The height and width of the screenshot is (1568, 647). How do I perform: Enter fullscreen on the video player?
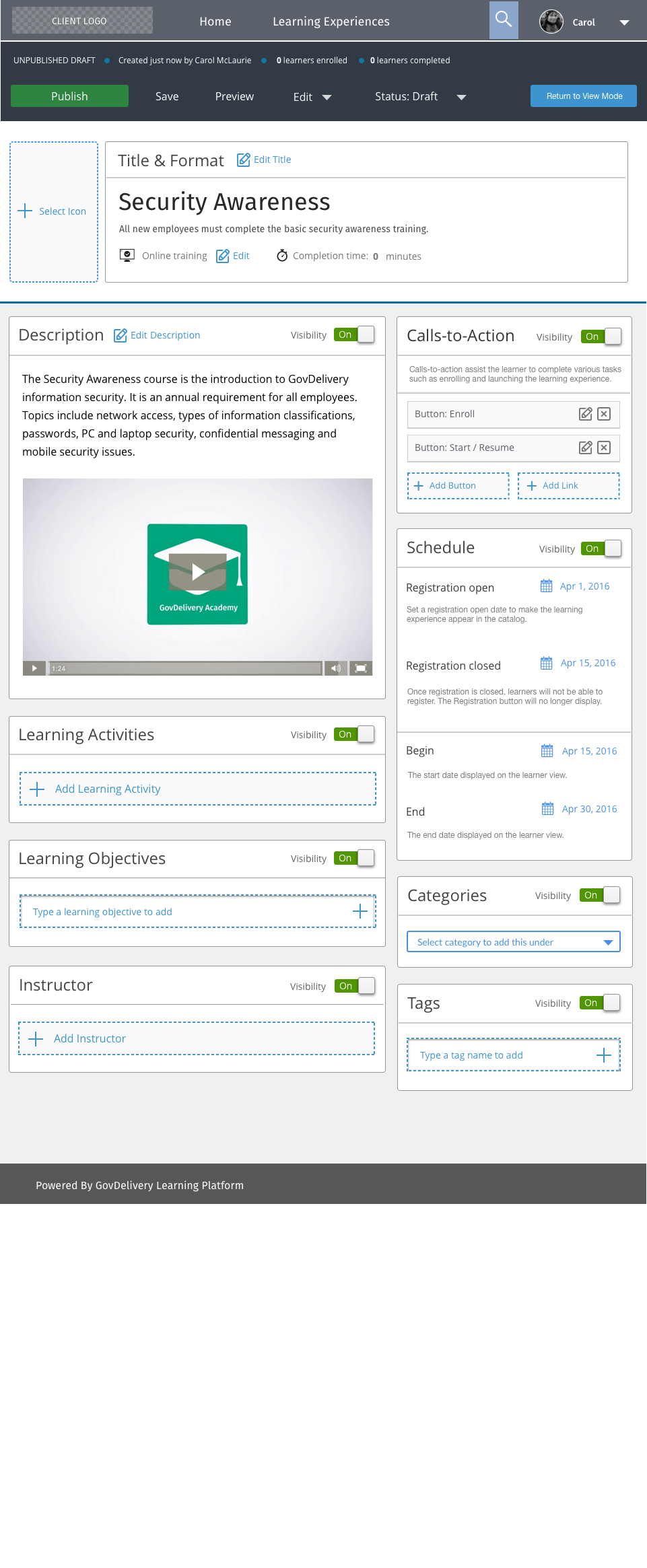pyautogui.click(x=361, y=668)
